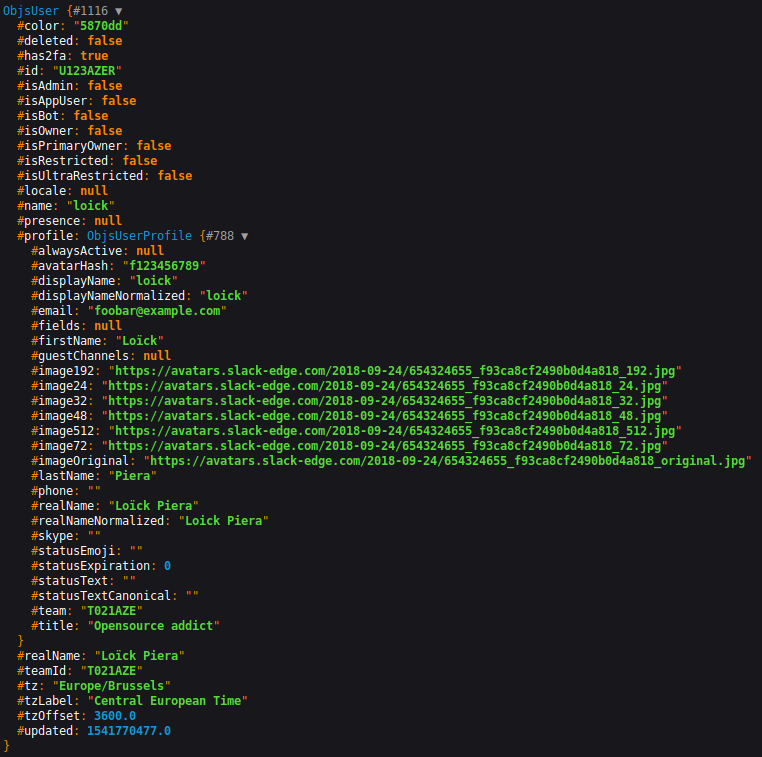Click the #isPrimaryOwner property line
This screenshot has width=762, height=757.
pyautogui.click(x=94, y=146)
